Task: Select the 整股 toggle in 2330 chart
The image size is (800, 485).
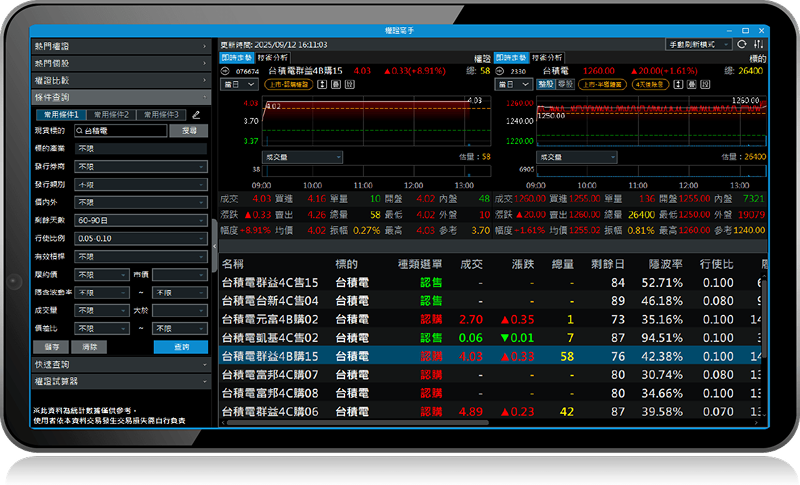Action: (x=546, y=84)
